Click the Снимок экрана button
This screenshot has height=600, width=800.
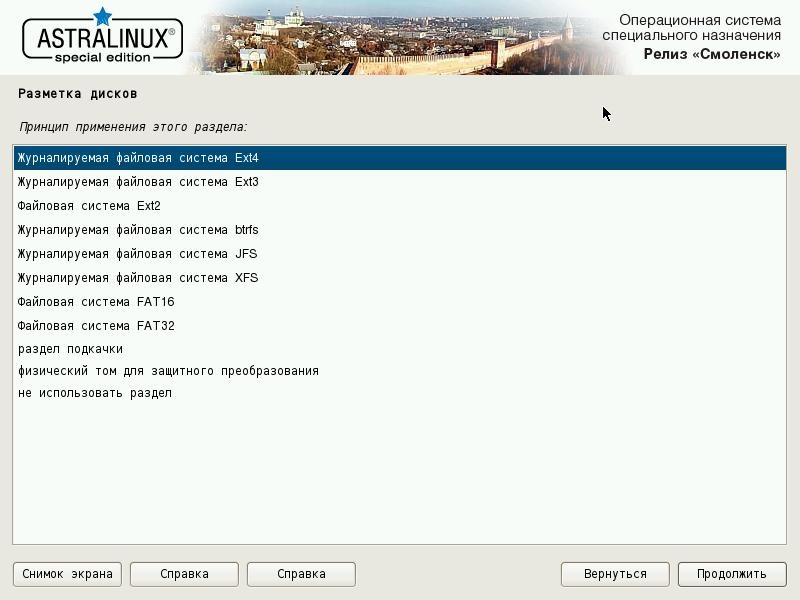tap(67, 574)
